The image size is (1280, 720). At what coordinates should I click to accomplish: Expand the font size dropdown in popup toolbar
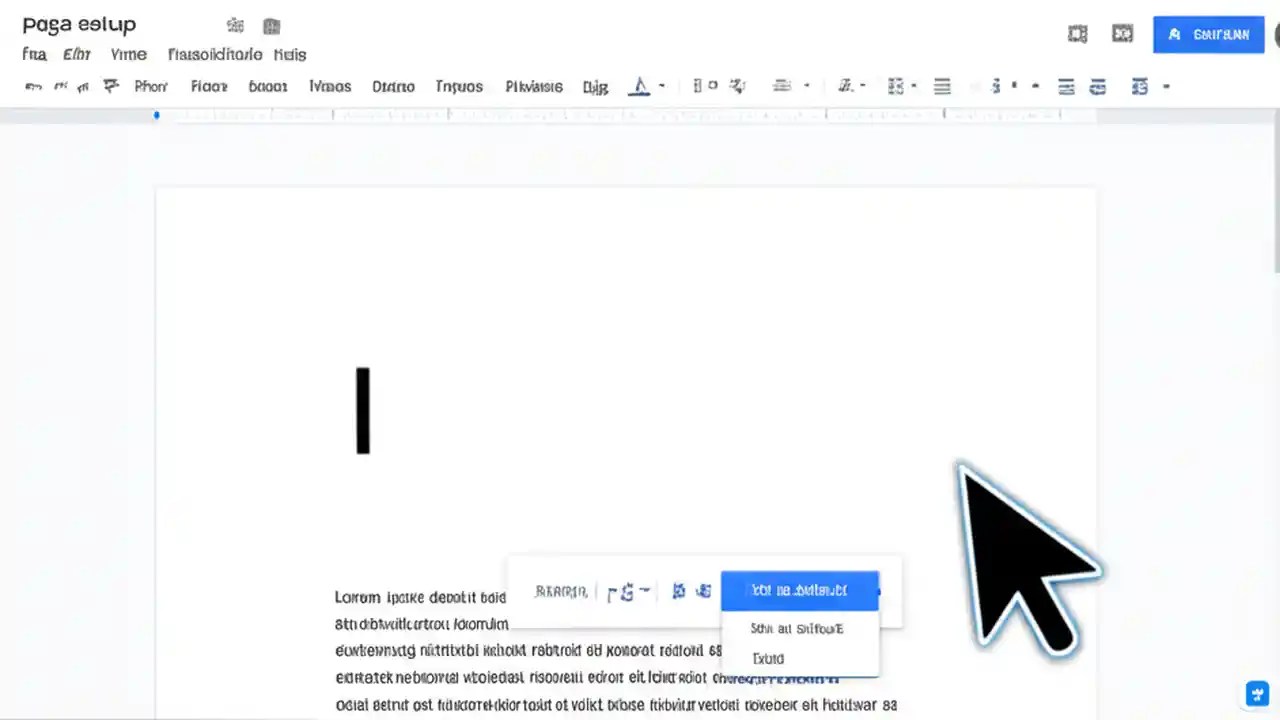(x=643, y=590)
